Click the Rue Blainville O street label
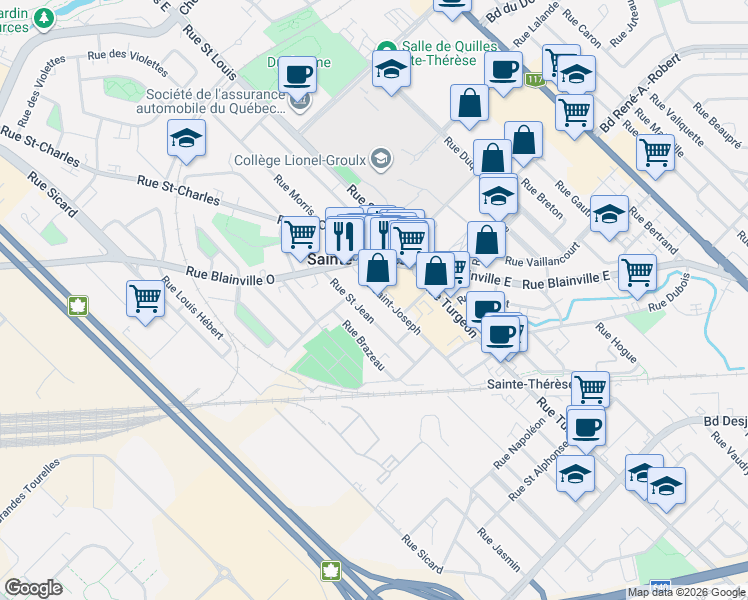The height and width of the screenshot is (600, 748). (x=230, y=276)
